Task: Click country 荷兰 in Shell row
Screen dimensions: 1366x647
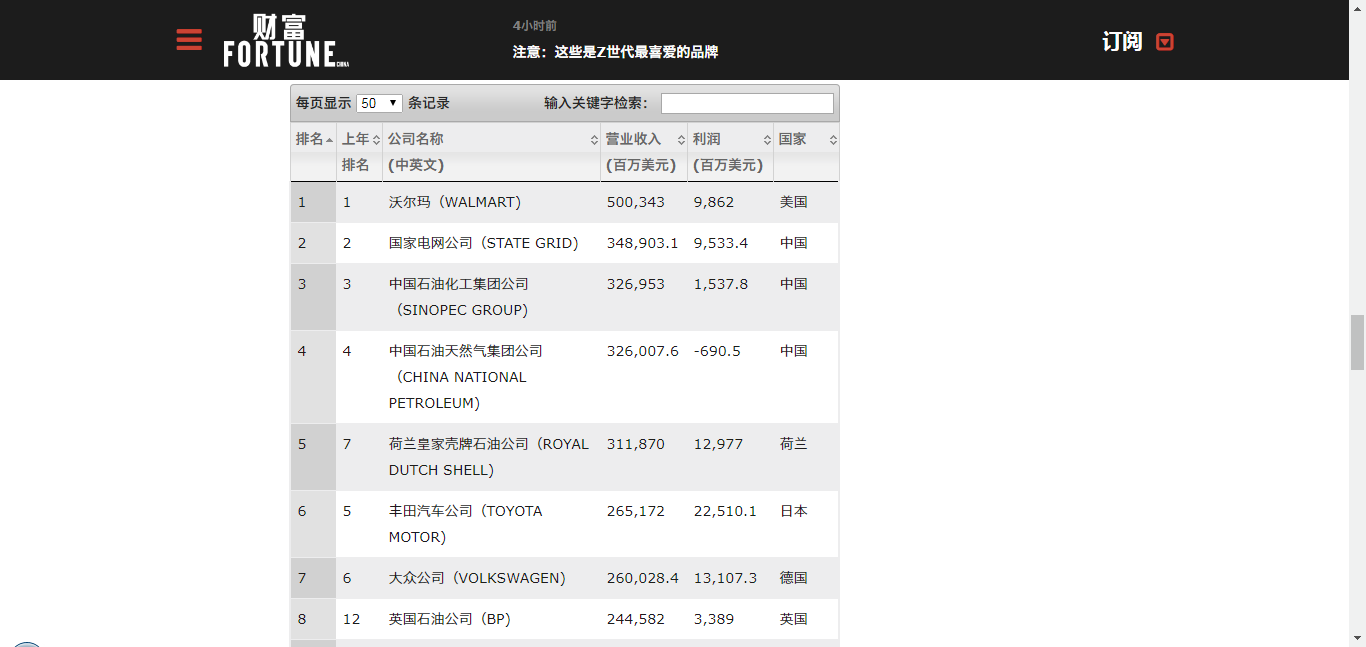Action: click(794, 444)
